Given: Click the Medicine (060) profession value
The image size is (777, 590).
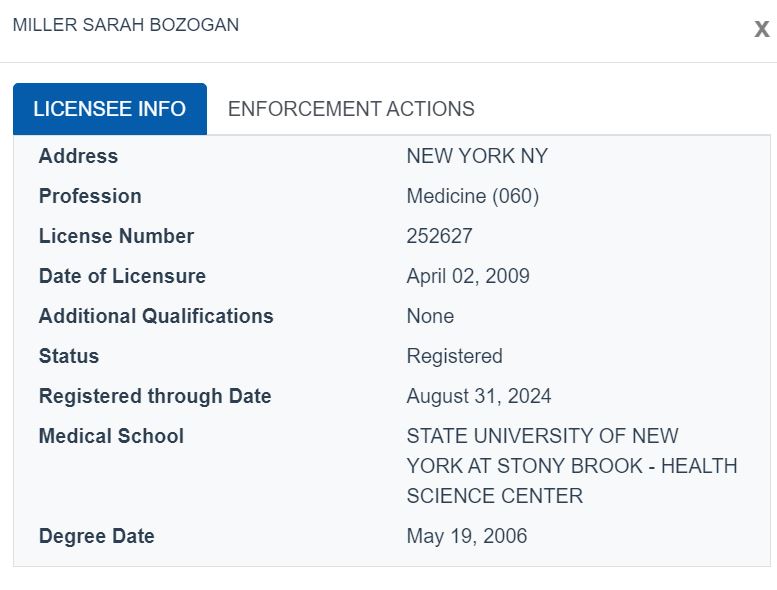Looking at the screenshot, I should point(473,196).
